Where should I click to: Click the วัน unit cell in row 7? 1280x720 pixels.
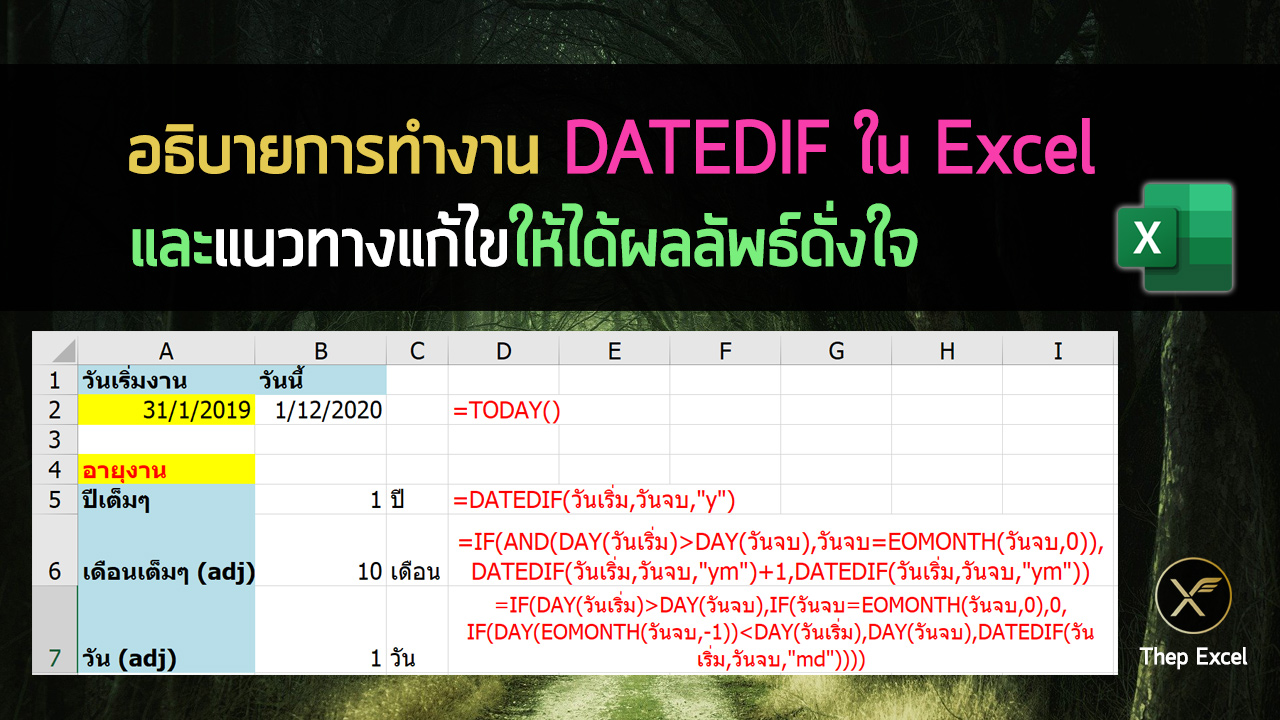(x=417, y=630)
